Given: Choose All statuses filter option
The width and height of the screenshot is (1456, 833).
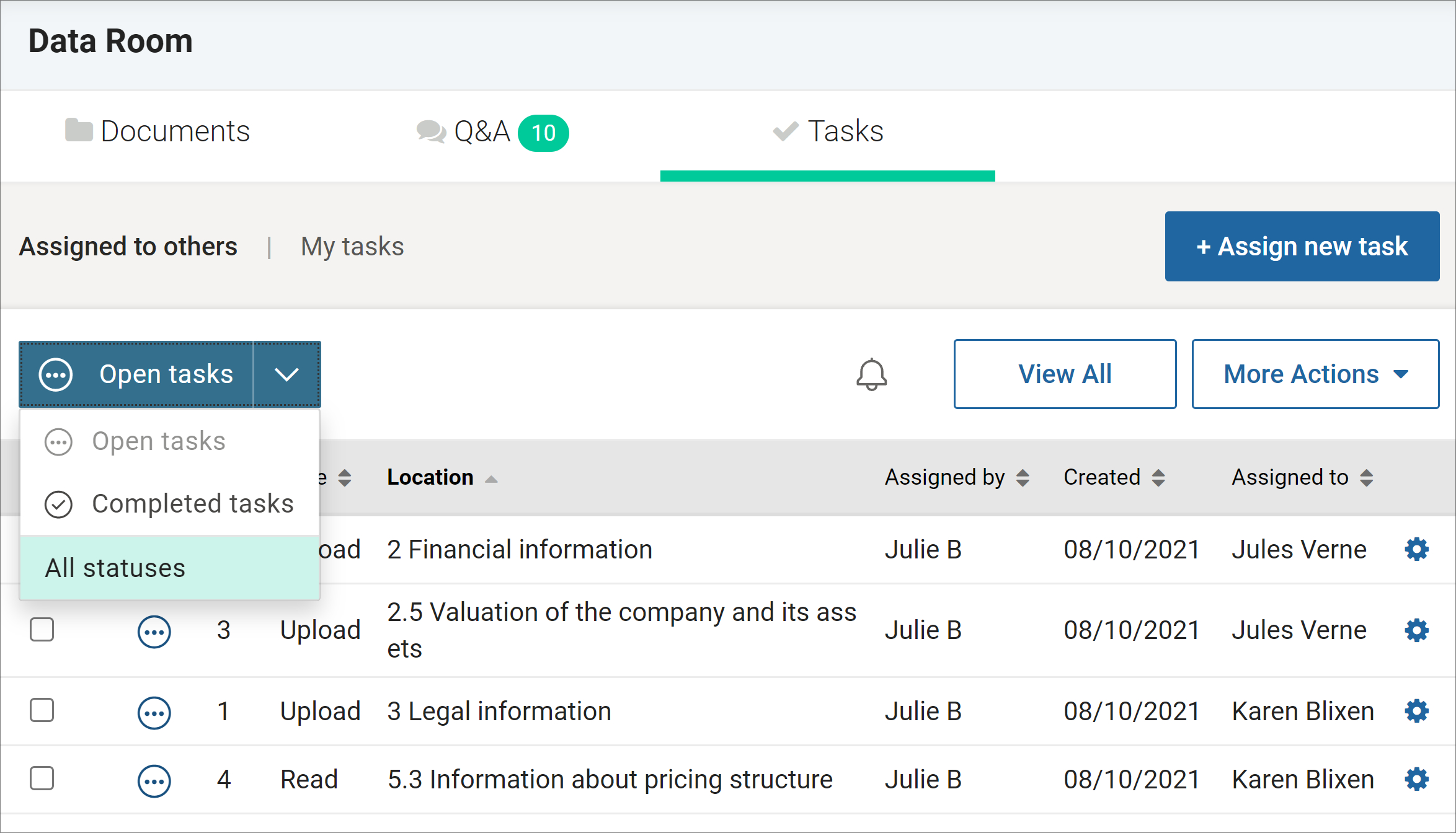Looking at the screenshot, I should (170, 568).
